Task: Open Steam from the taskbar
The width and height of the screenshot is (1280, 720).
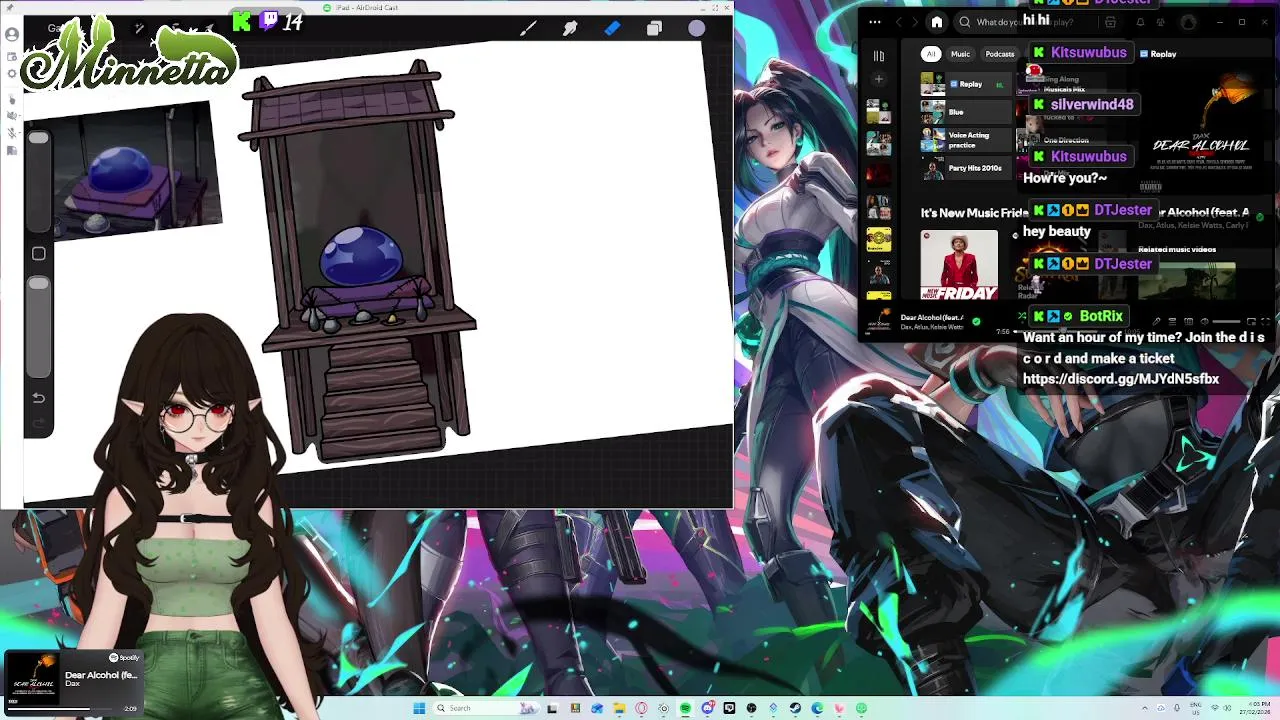Action: click(794, 708)
